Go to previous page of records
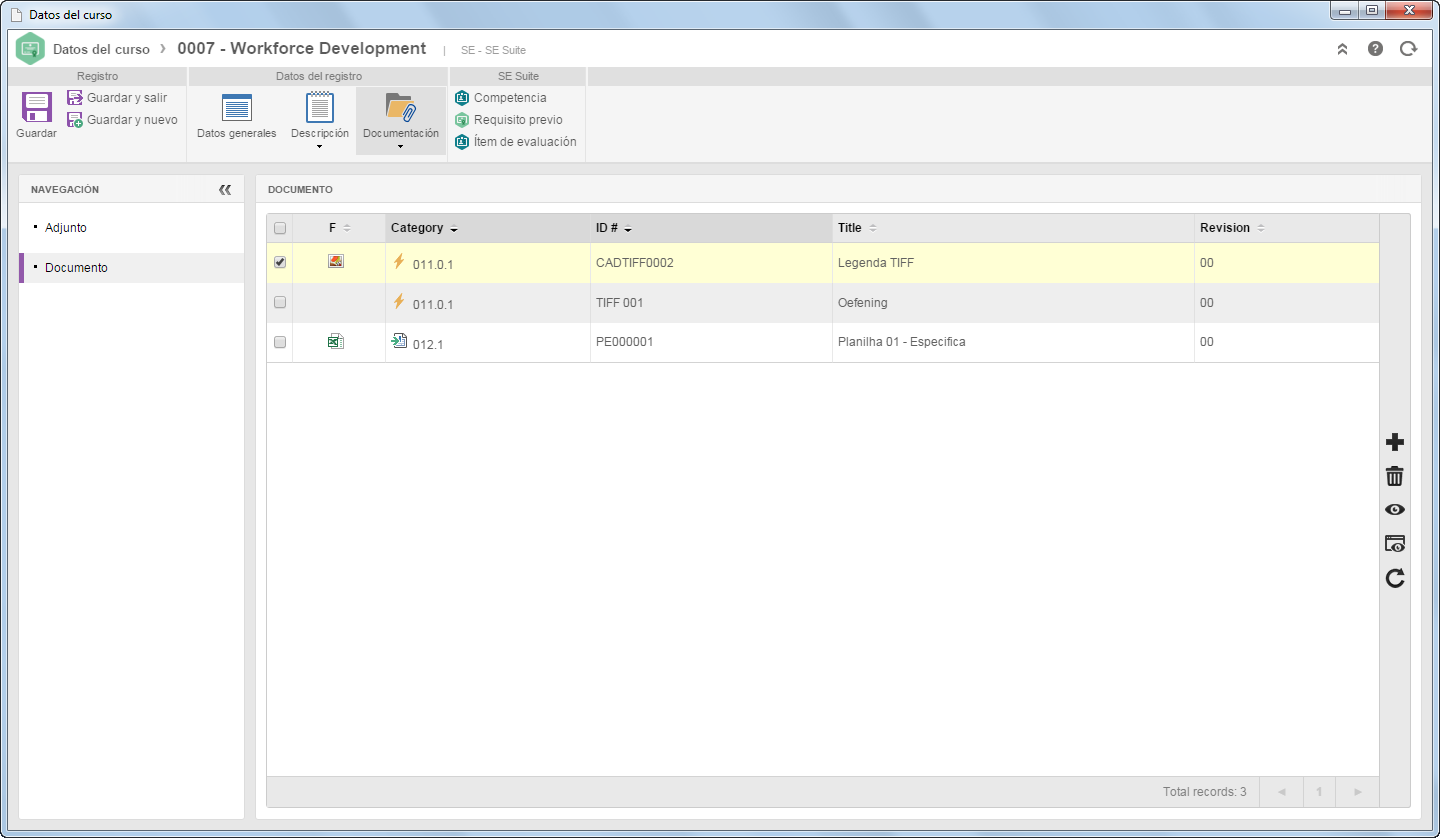 coord(1281,792)
